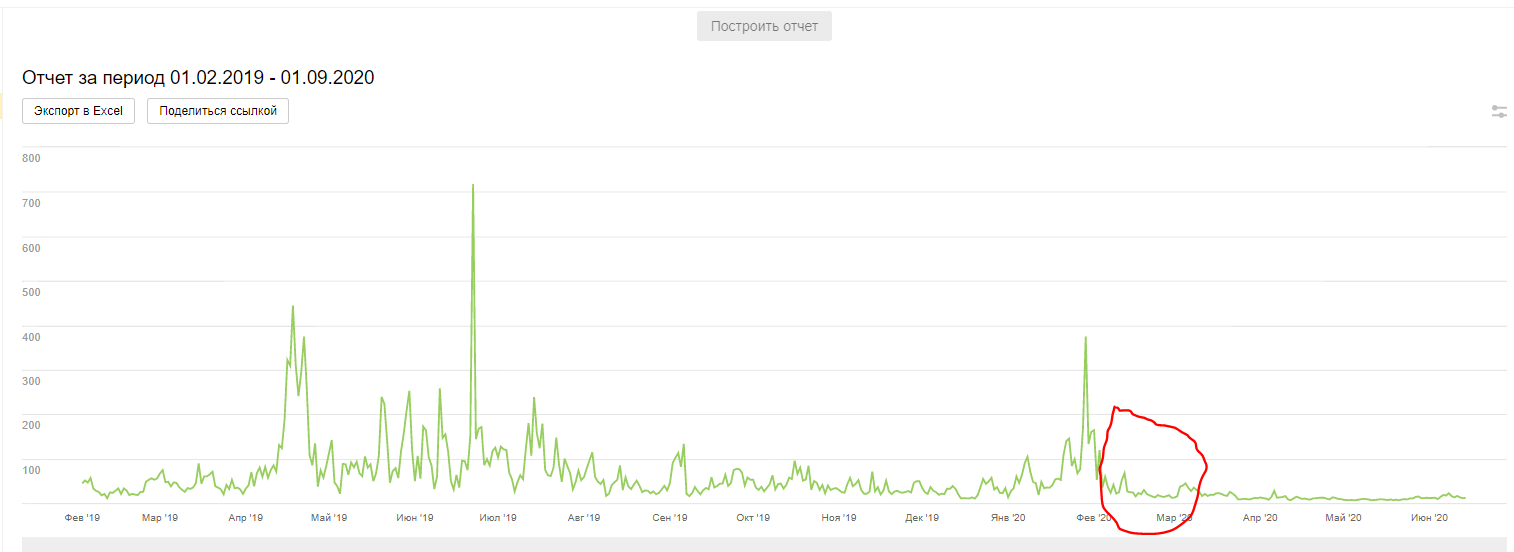Image resolution: width=1514 pixels, height=552 pixels.
Task: Click the 'Ноя '19' axis label
Action: coord(838,518)
